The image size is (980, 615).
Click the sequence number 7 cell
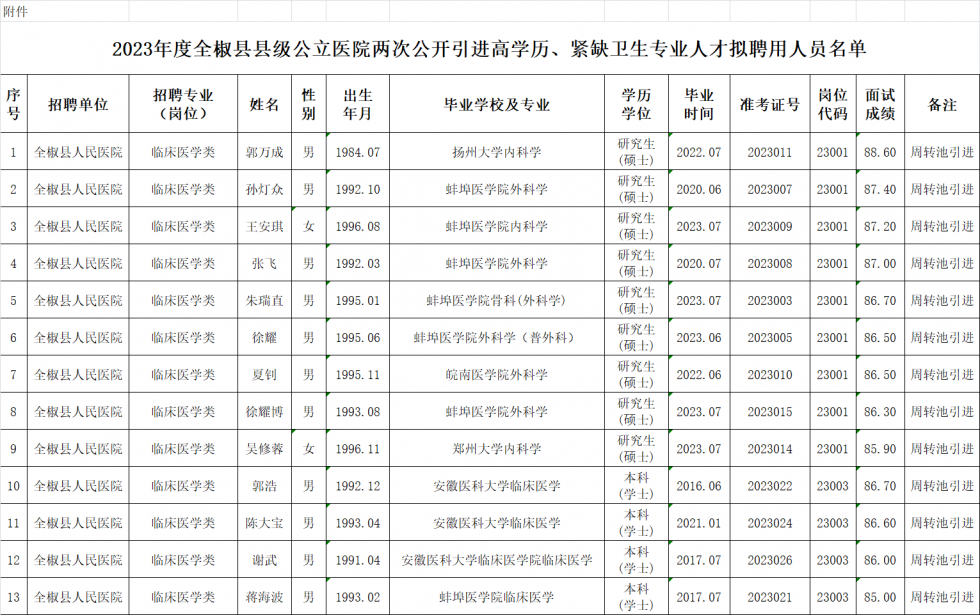(13, 374)
